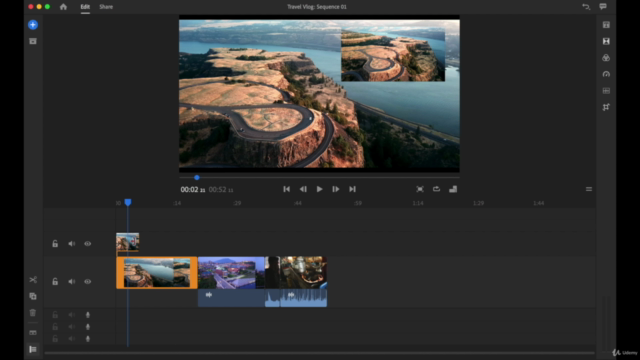This screenshot has width=640, height=360.
Task: Click the blue playhead marker on timeline ruler
Action: pos(128,202)
